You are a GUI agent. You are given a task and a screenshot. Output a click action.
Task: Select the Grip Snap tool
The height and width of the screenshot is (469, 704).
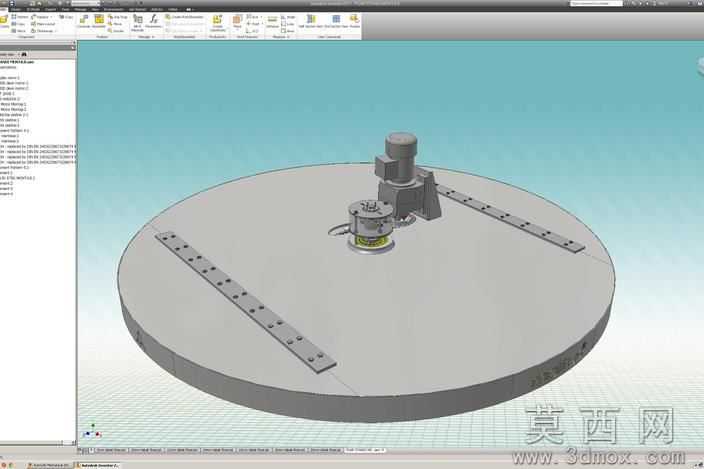[118, 17]
